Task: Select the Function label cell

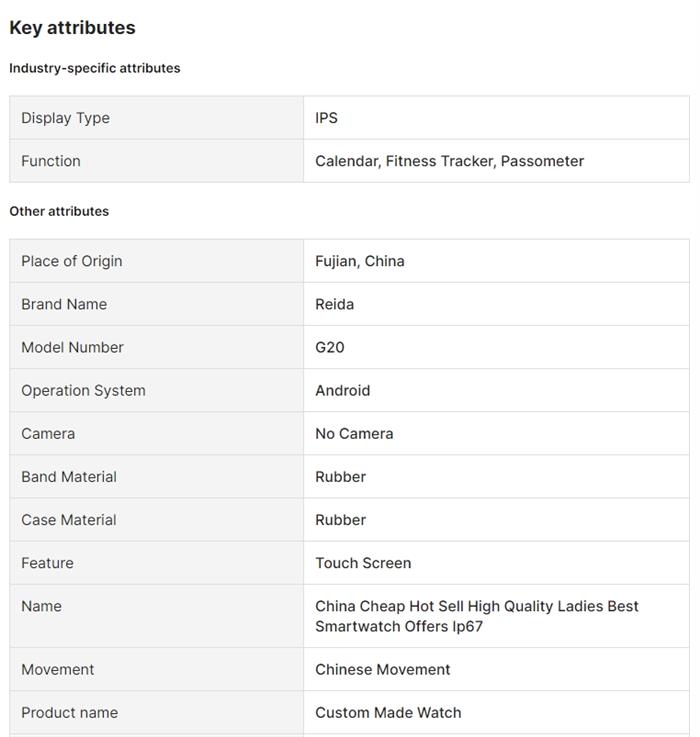Action: click(x=50, y=161)
